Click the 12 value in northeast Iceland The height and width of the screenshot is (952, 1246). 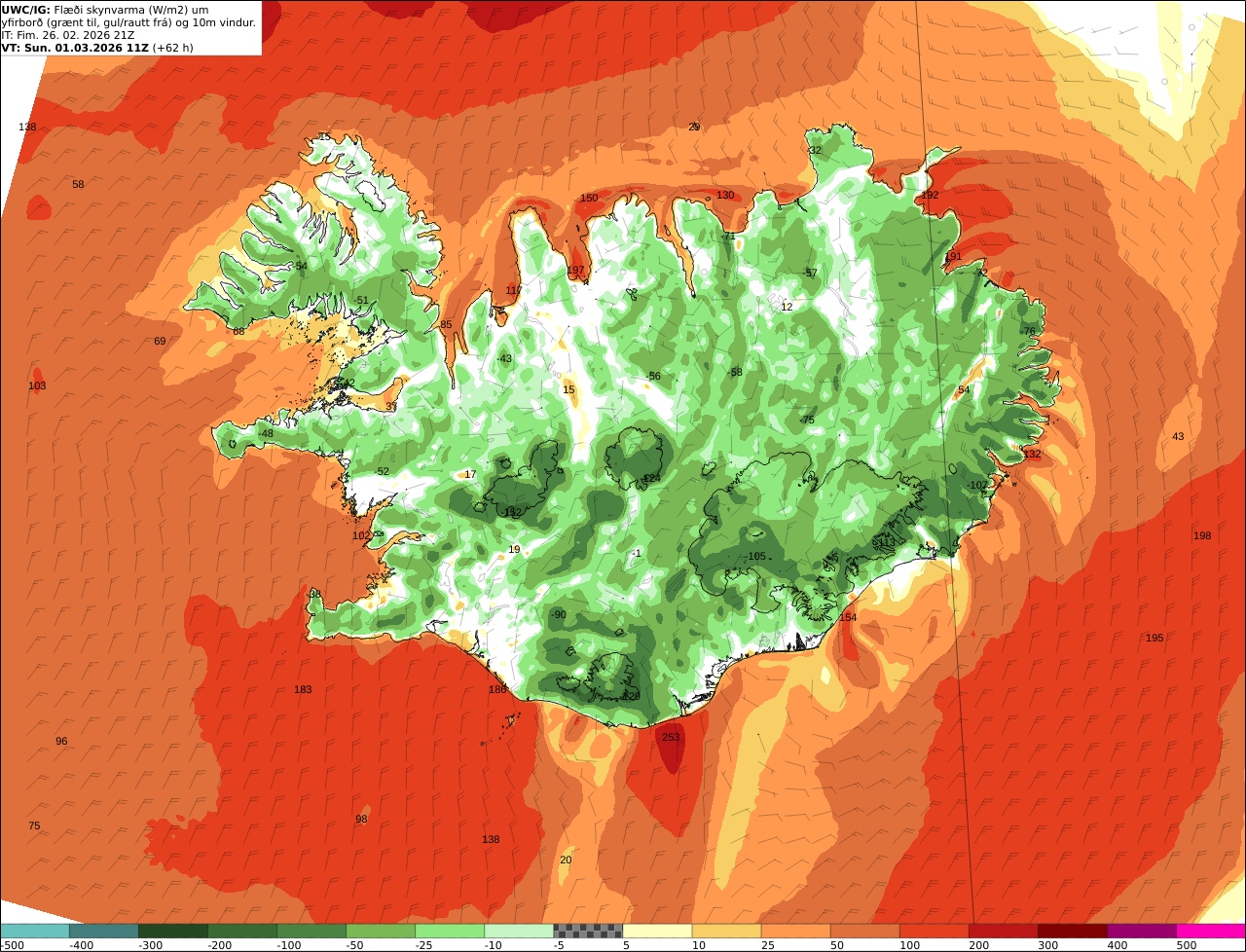click(x=787, y=308)
